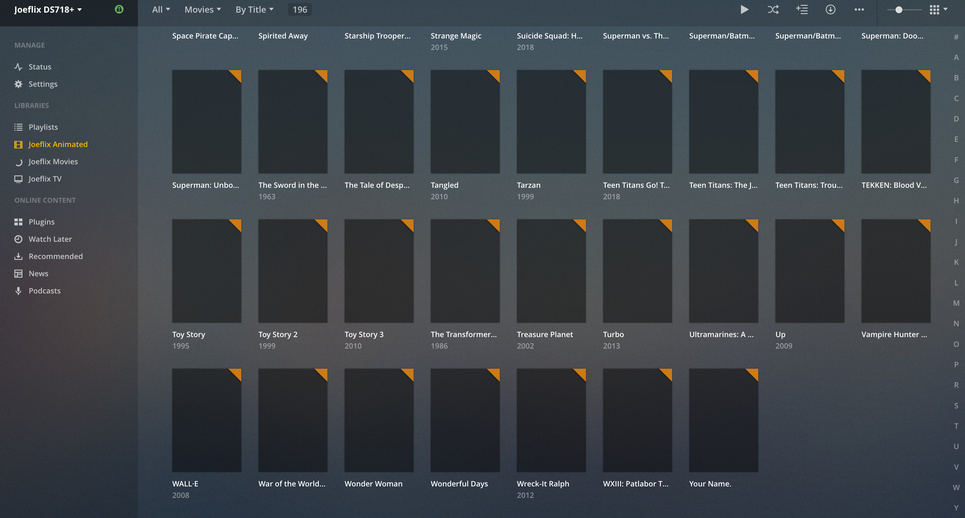Click the Watch Later clock icon
Screen dimensions: 965x518
[x=18, y=239]
